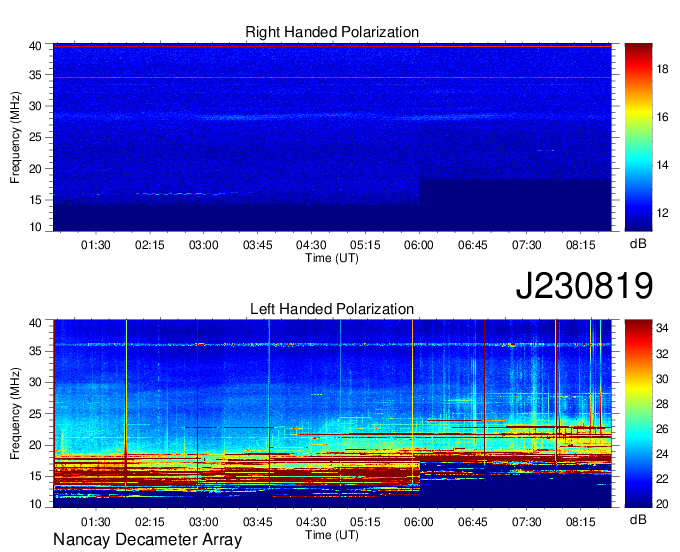
Task: Select the 34 value on Left Handed colorbar
Action: (x=662, y=328)
